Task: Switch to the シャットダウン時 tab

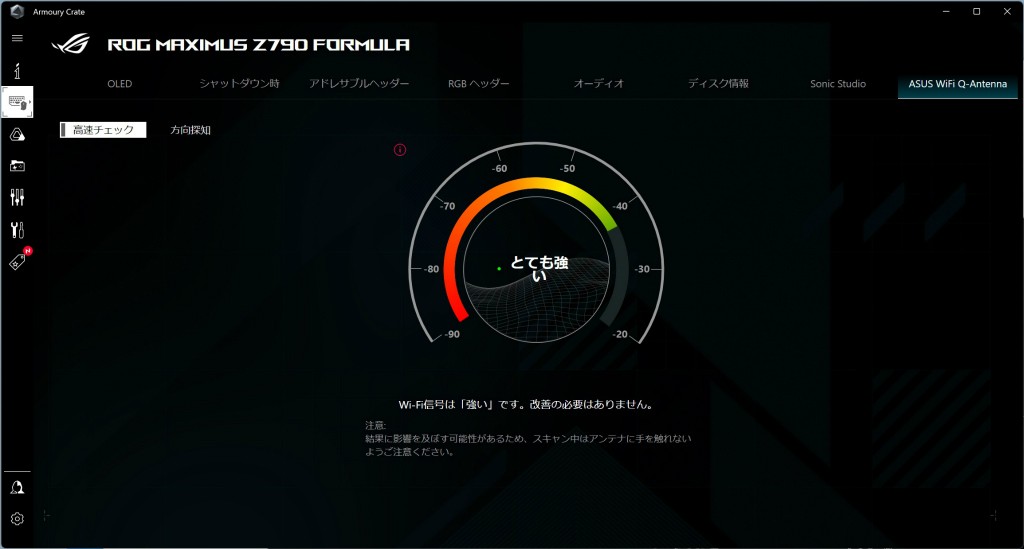Action: 239,84
